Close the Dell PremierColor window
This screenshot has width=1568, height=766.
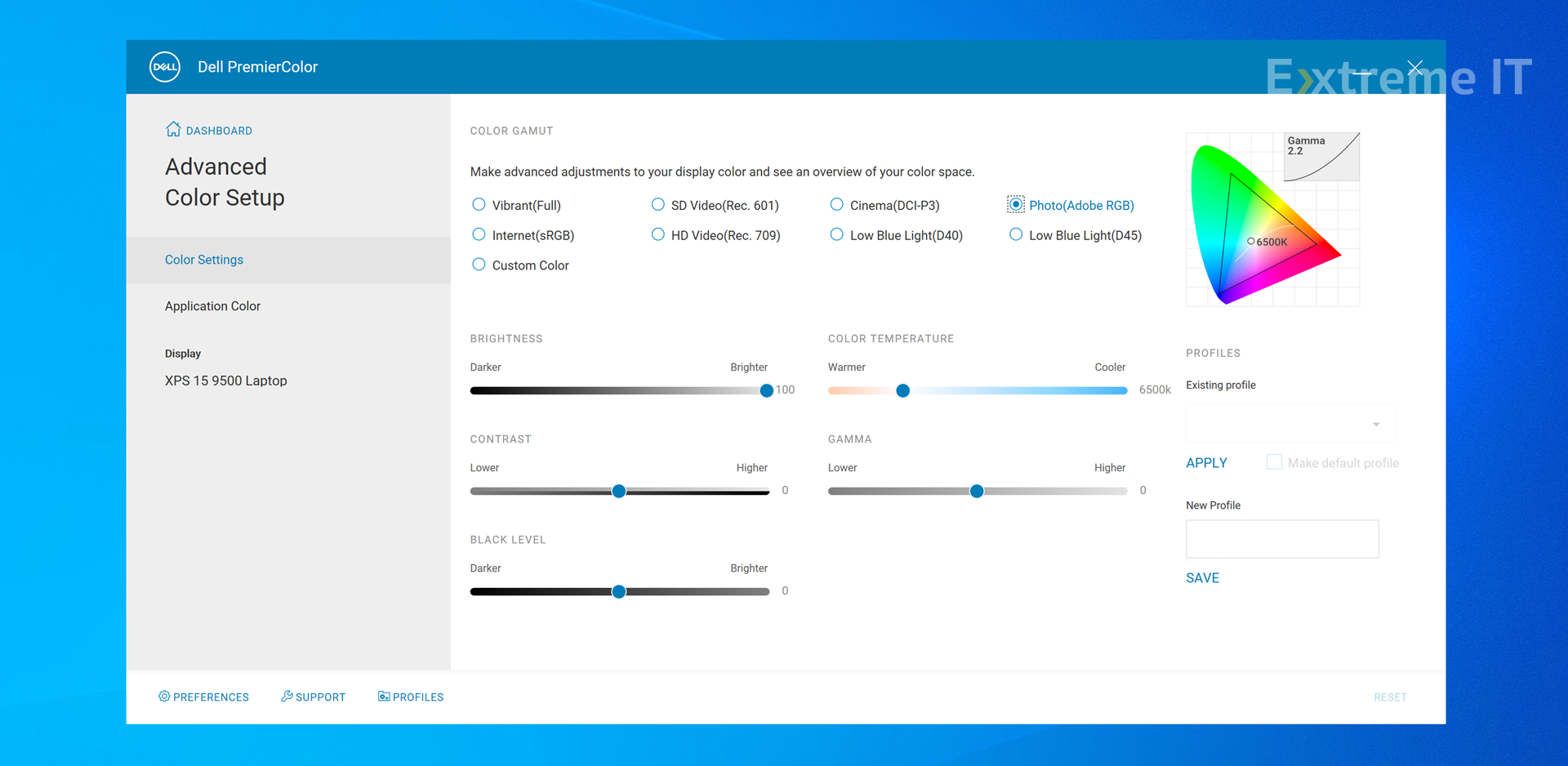coord(1415,67)
